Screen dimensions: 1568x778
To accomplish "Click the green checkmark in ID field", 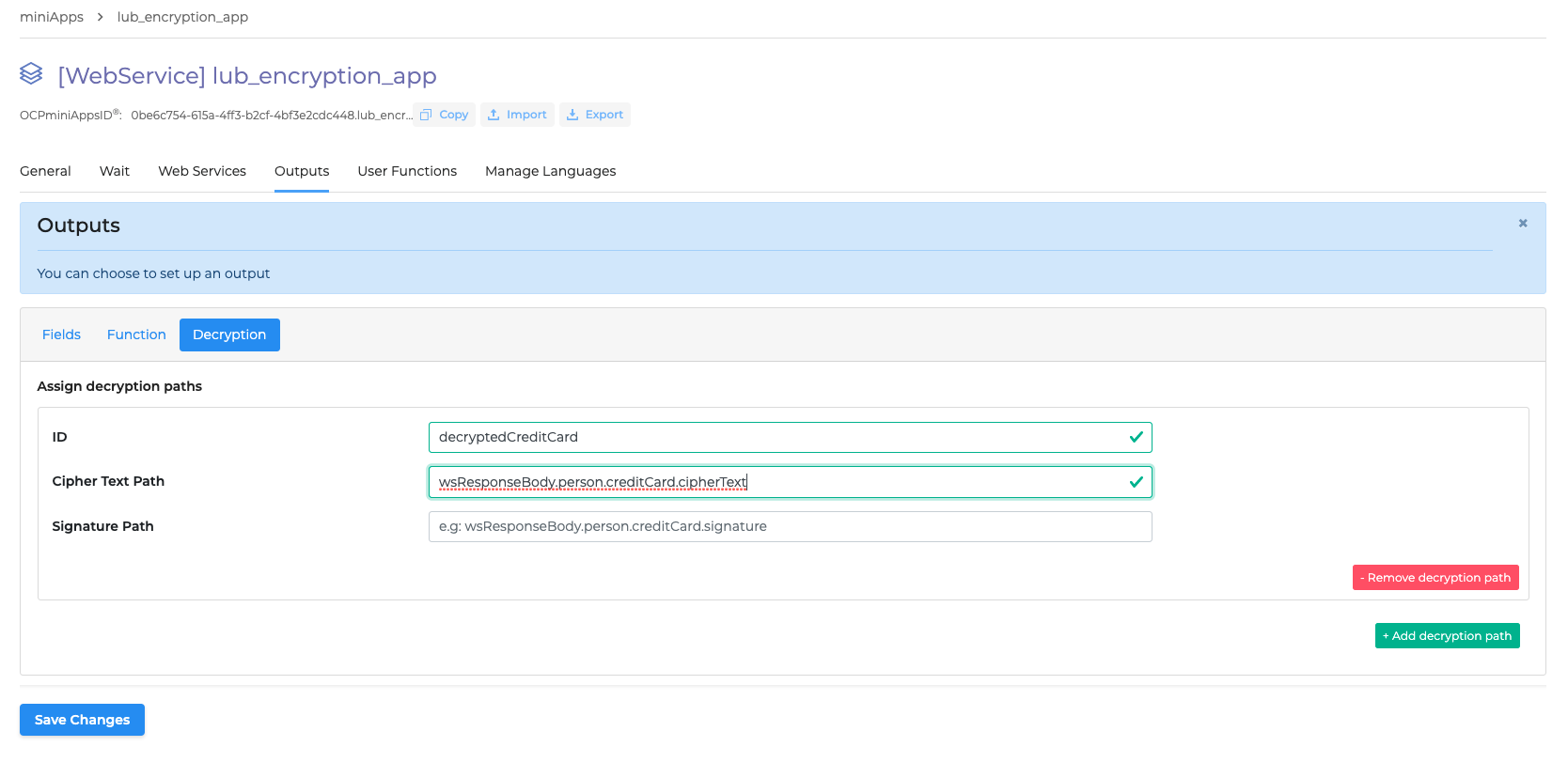I will [1136, 437].
